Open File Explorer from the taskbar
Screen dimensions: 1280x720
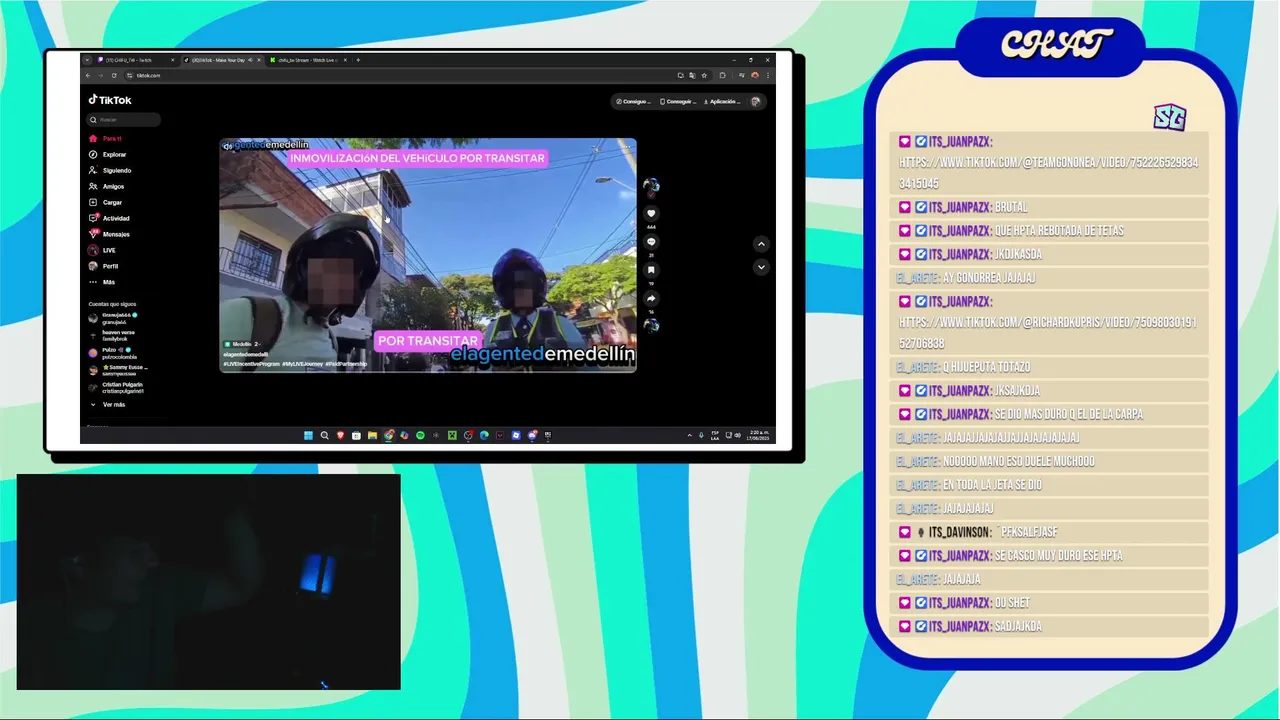coord(372,435)
